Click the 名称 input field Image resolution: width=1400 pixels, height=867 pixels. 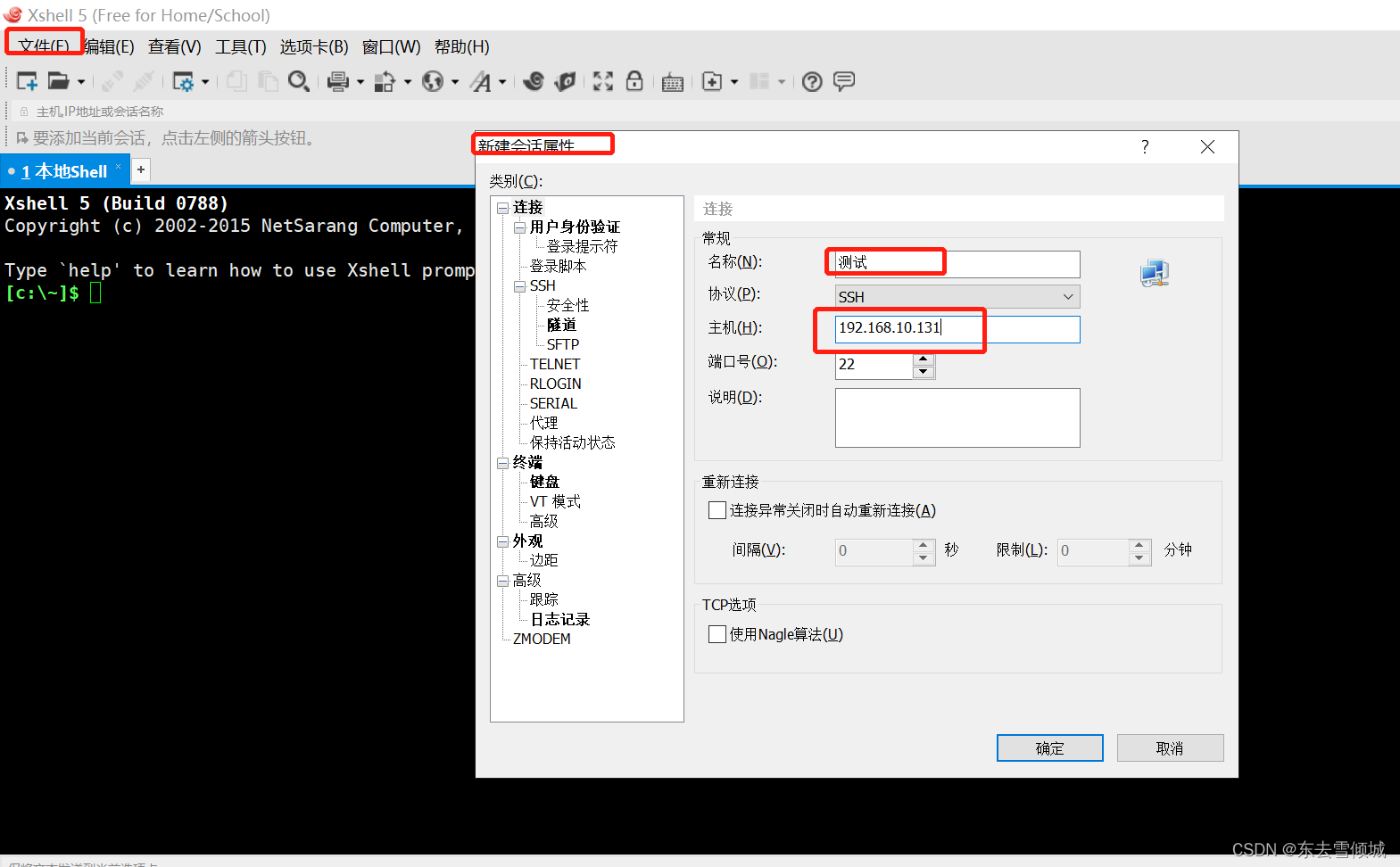pyautogui.click(x=957, y=263)
